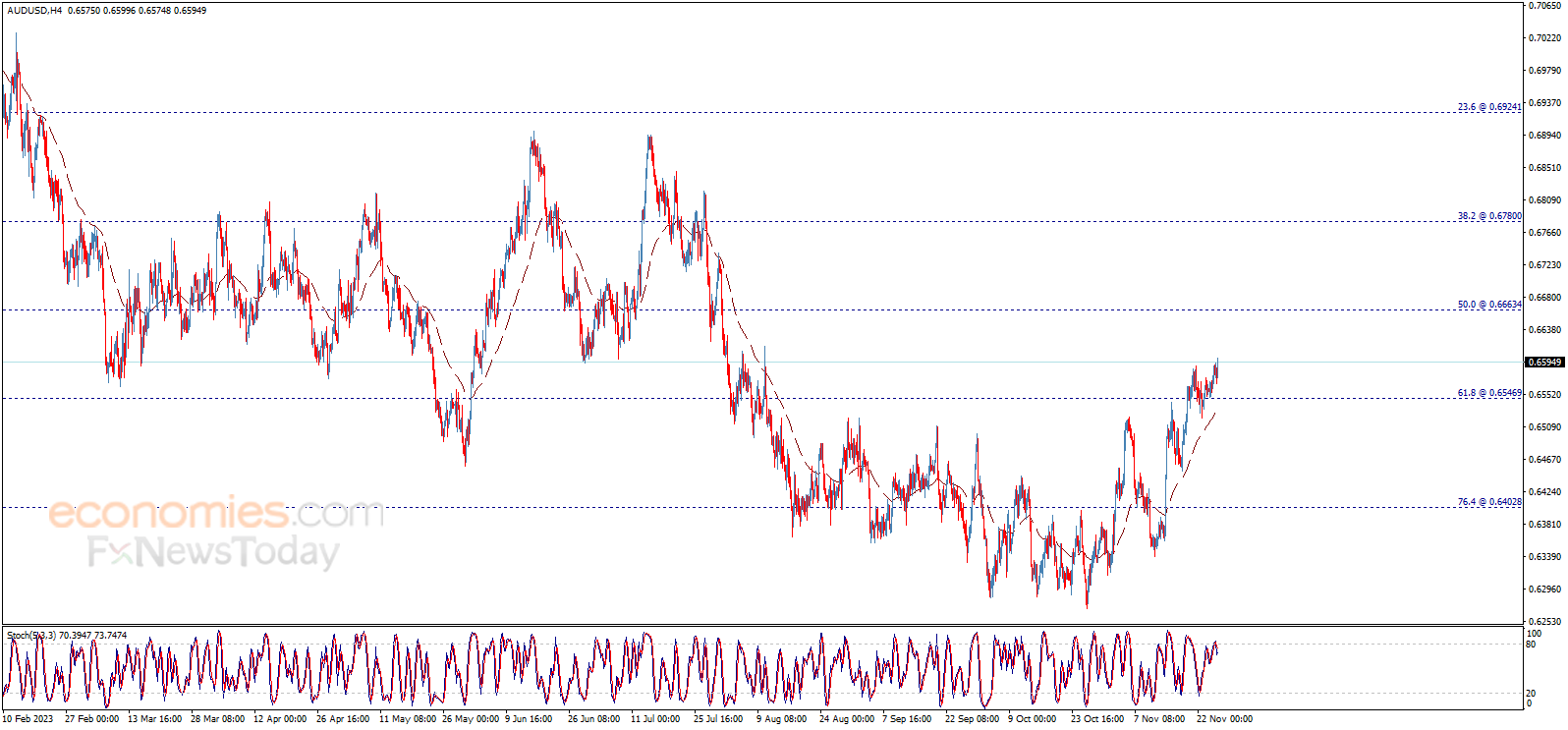This screenshot has width=1568, height=730.
Task: Click the stochastic scale value 20
Action: click(1531, 694)
